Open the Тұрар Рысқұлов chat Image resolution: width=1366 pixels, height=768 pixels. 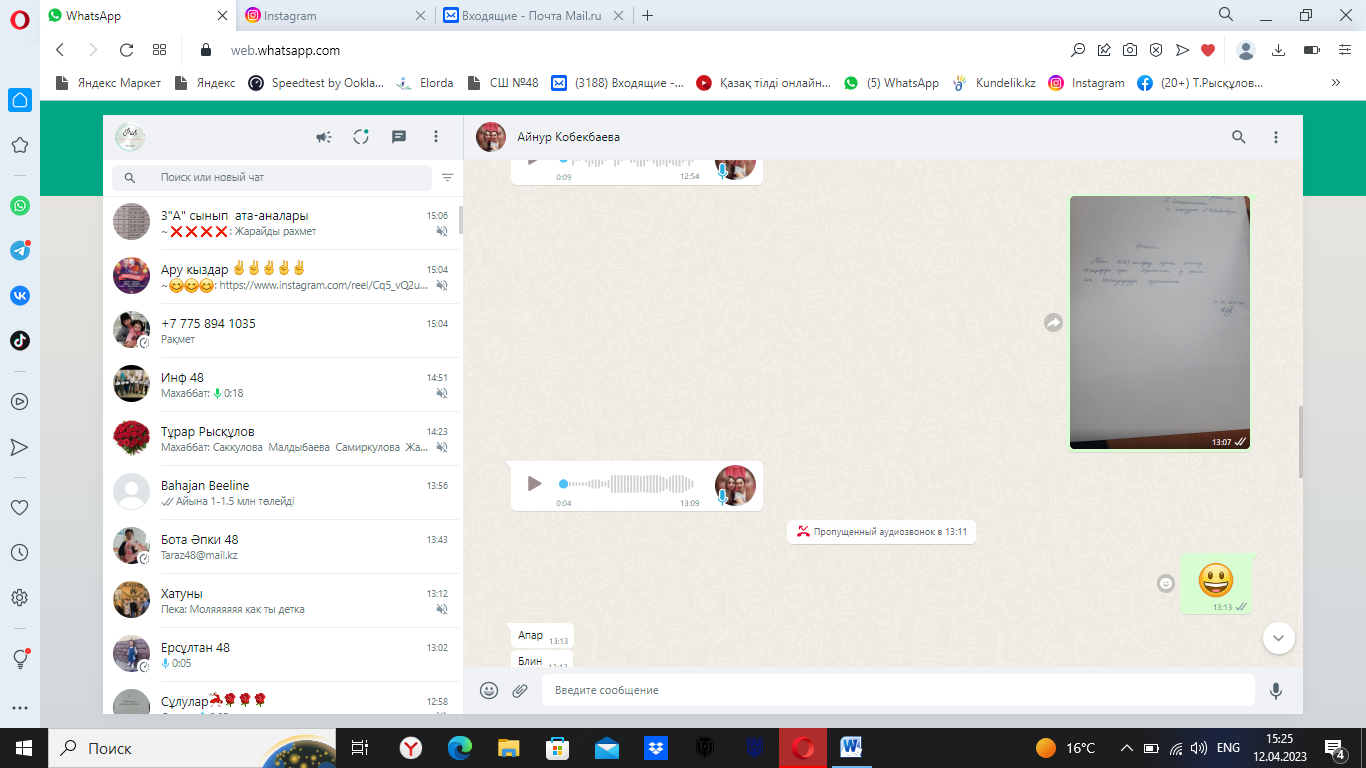point(283,439)
